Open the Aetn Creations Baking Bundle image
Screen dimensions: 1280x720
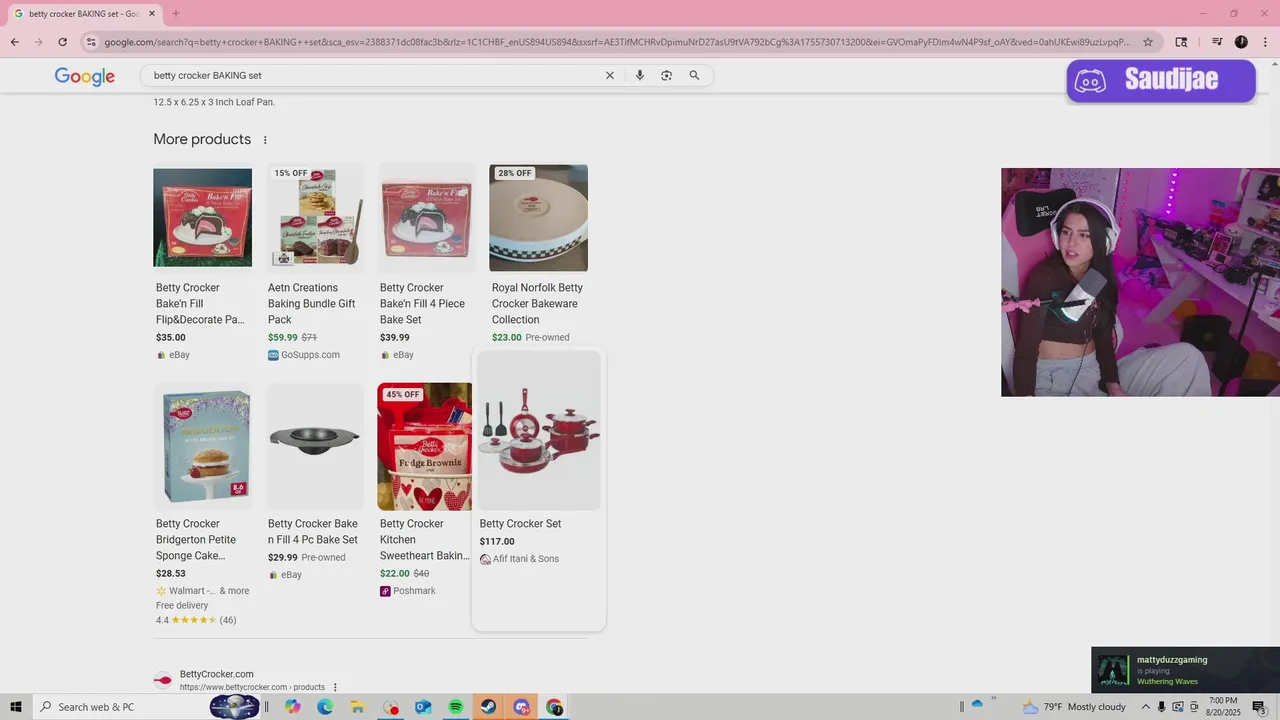315,218
